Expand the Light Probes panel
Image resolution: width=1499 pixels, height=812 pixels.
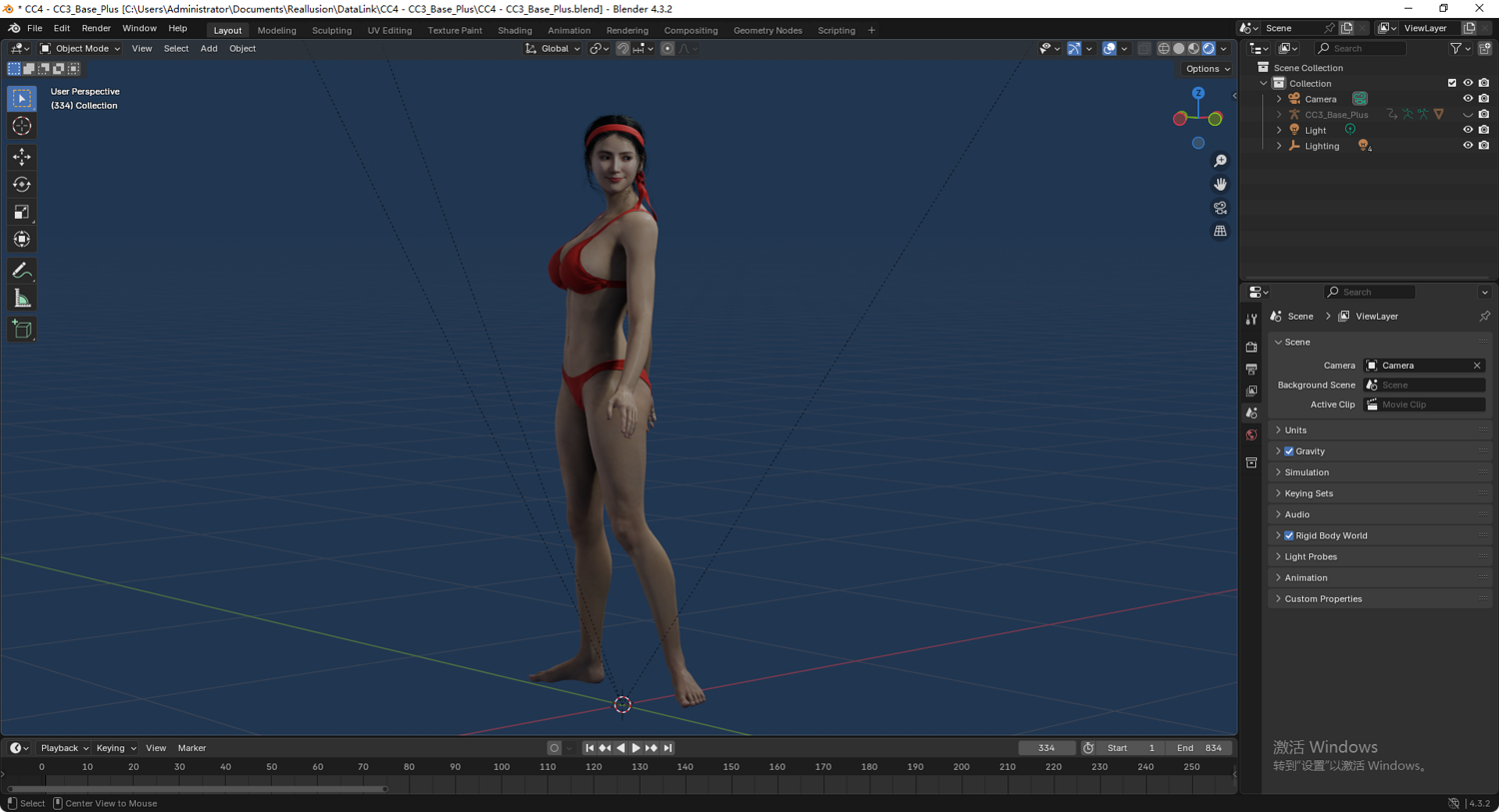(1379, 556)
